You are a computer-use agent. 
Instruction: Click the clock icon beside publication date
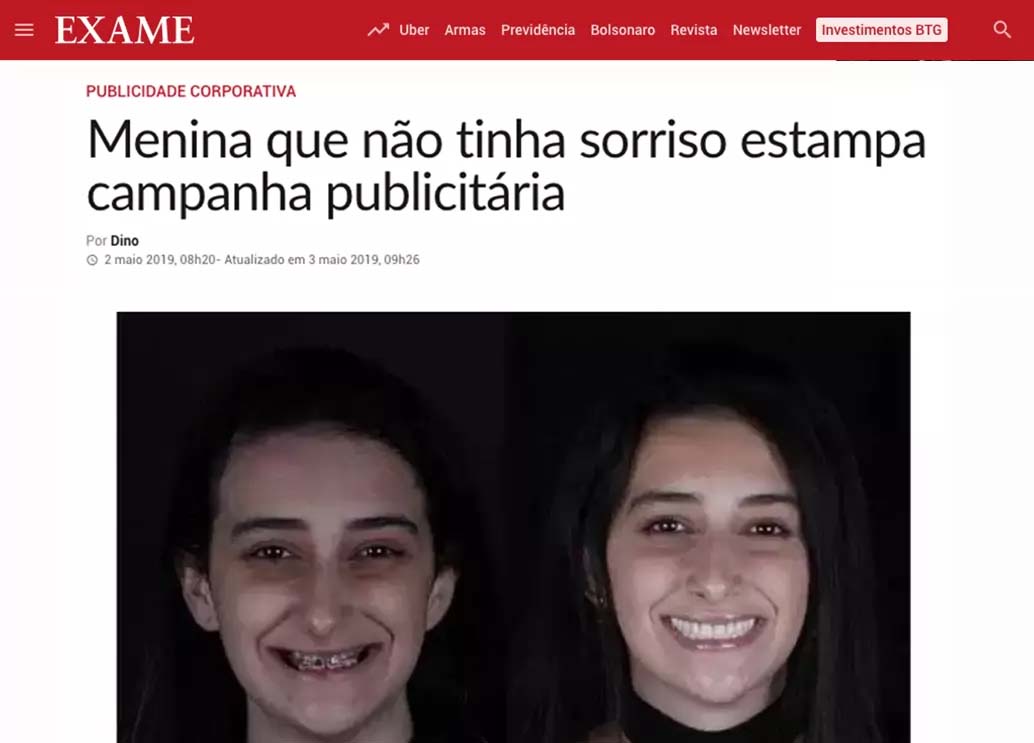(x=92, y=260)
